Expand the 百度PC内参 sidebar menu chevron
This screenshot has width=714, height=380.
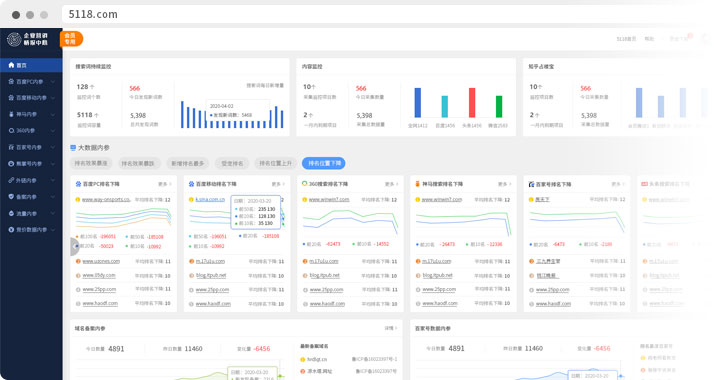53,82
